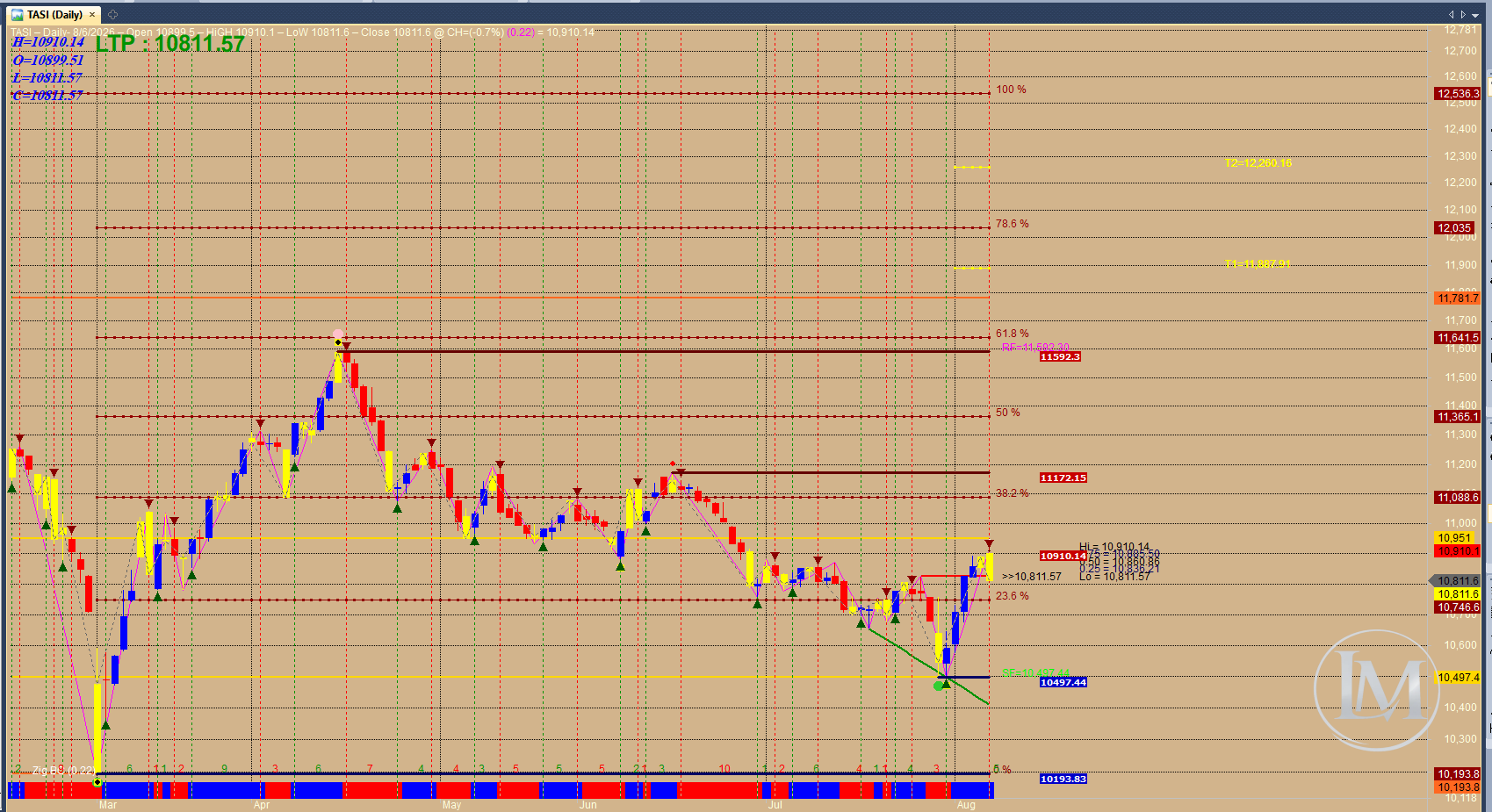Screen dimensions: 1492x812
Task: Click the 12,035 price axis tag
Action: [x=1454, y=228]
